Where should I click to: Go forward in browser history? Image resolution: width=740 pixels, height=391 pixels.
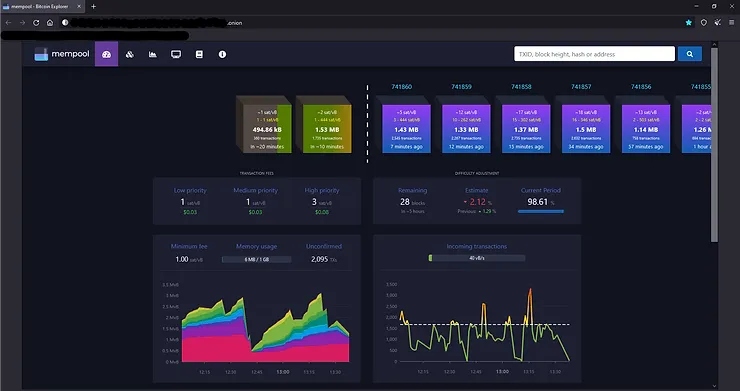22,23
